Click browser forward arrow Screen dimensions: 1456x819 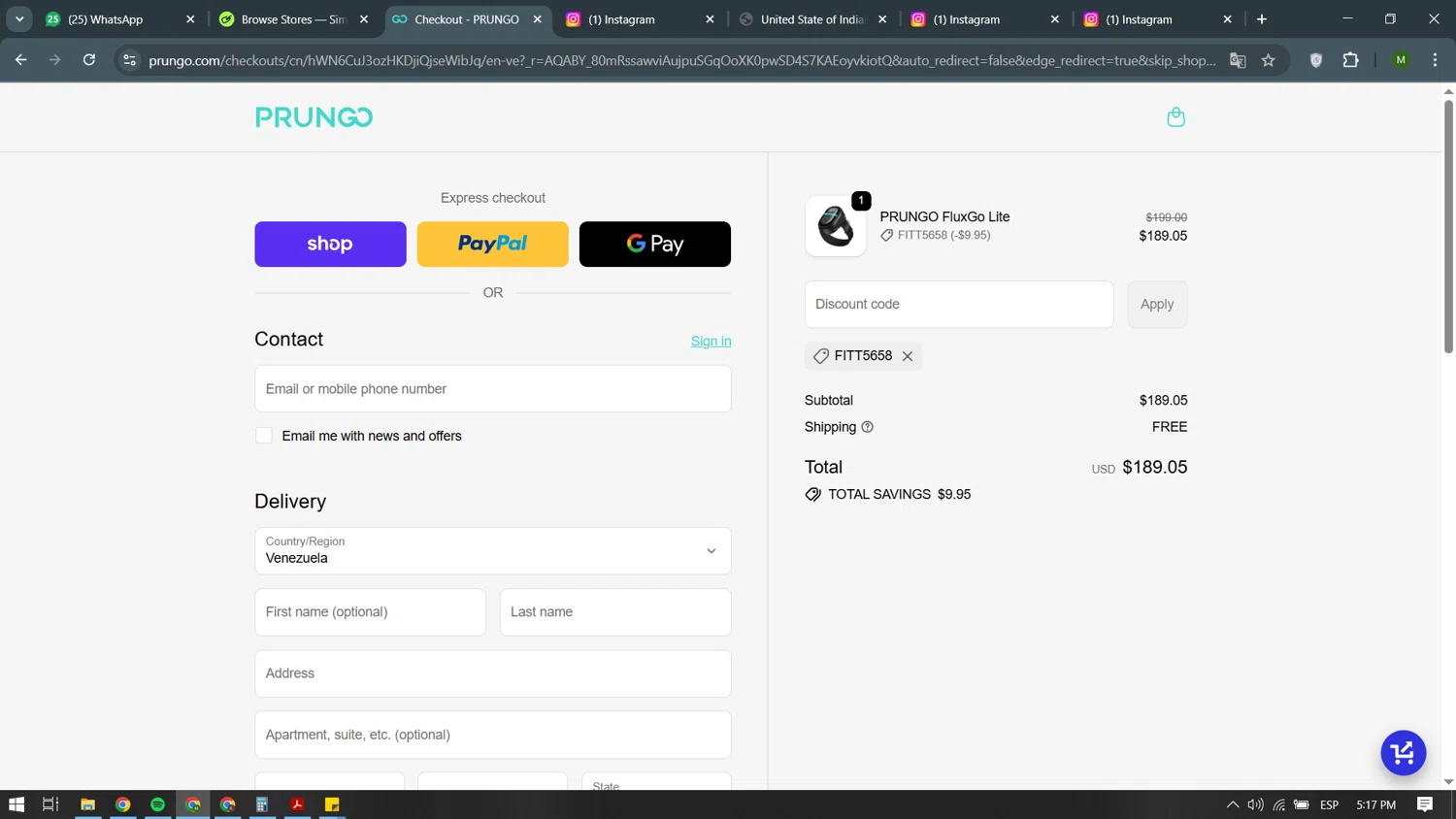coord(55,60)
